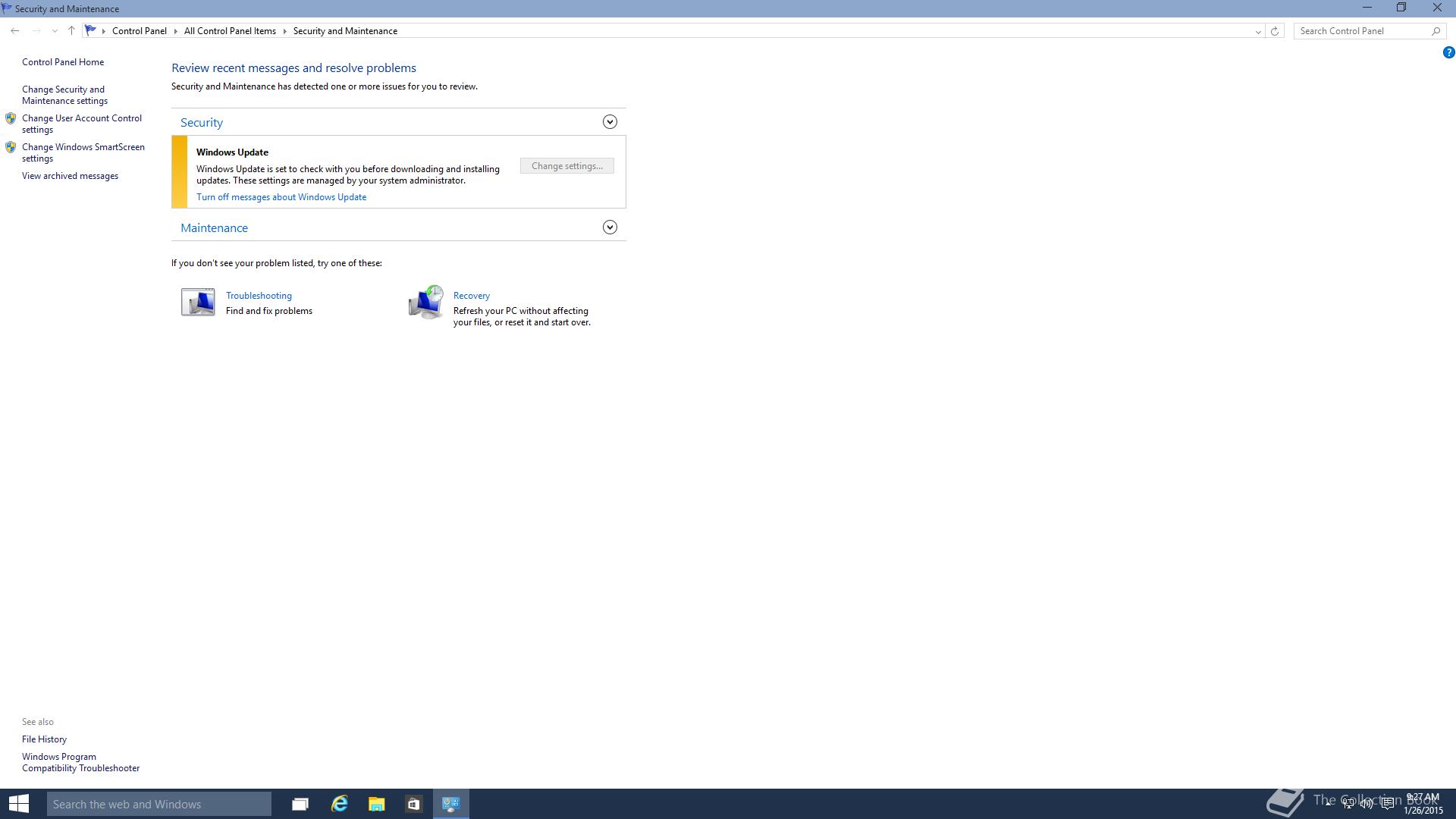Open the Windows Start button
The width and height of the screenshot is (1456, 819).
click(19, 804)
